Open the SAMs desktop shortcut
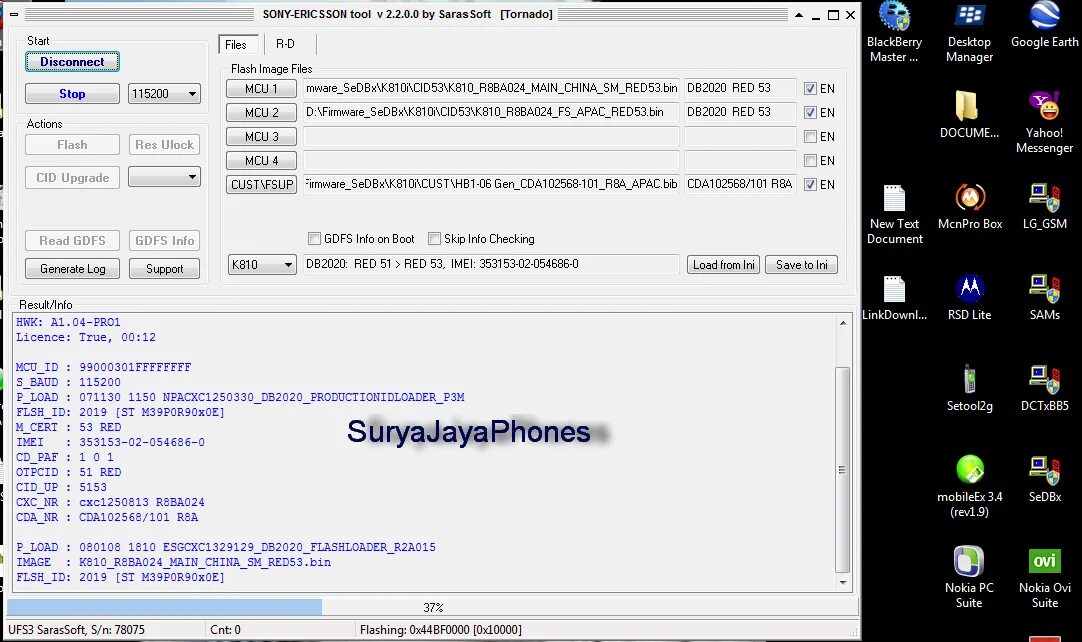Viewport: 1082px width, 642px height. pos(1045,289)
